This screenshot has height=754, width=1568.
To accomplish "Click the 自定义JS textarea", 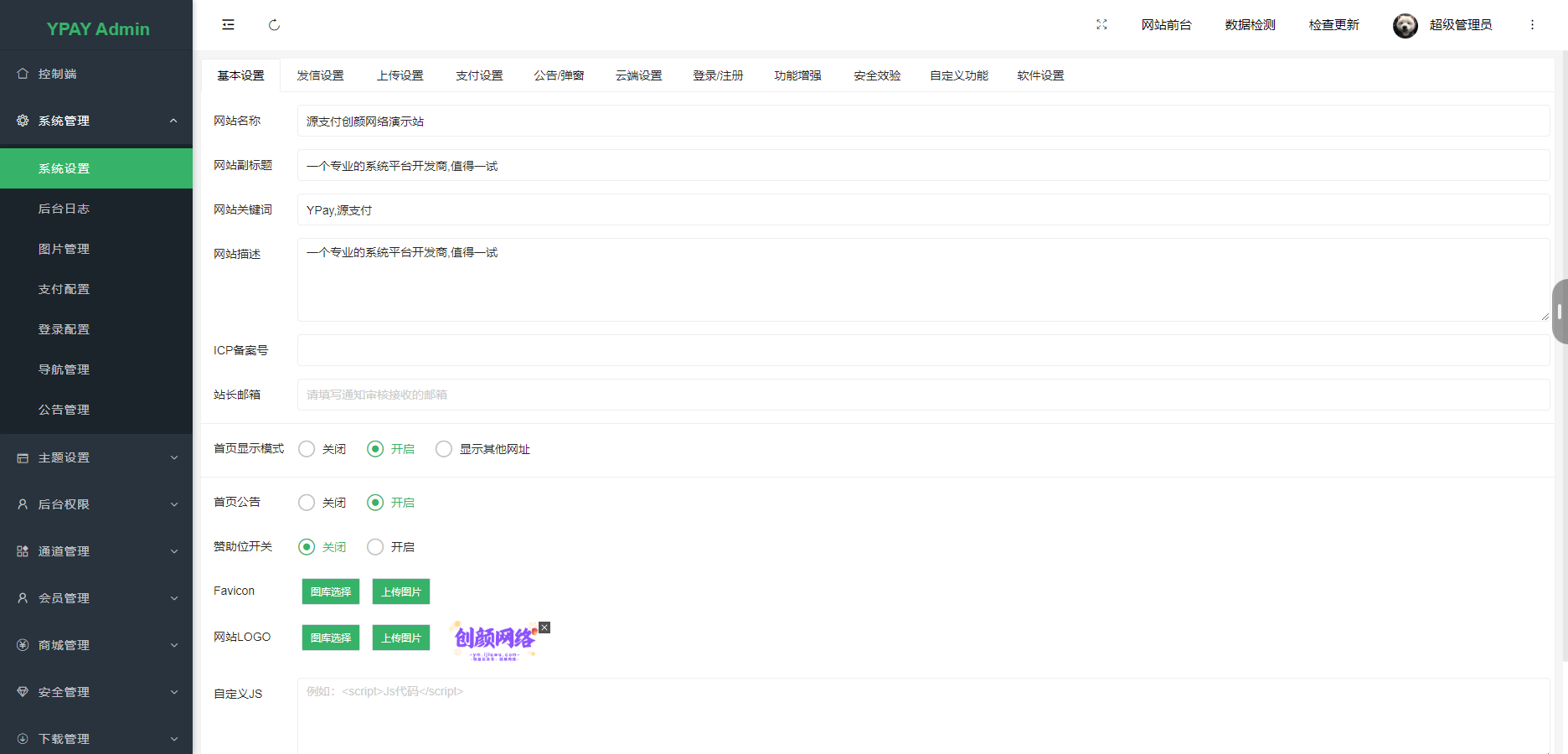I will (923, 716).
